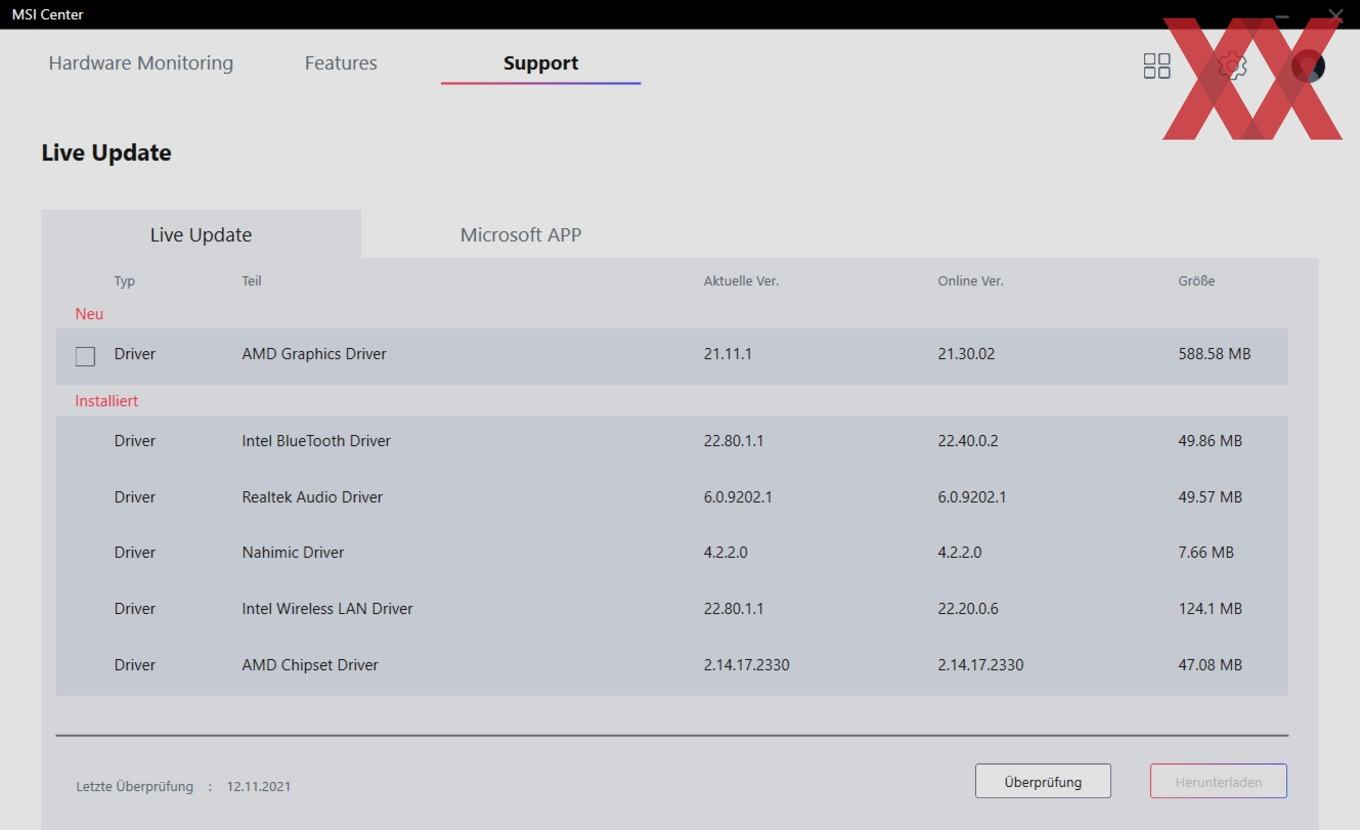The width and height of the screenshot is (1360, 830).
Task: Click the online version 21.30.02
Action: click(966, 354)
